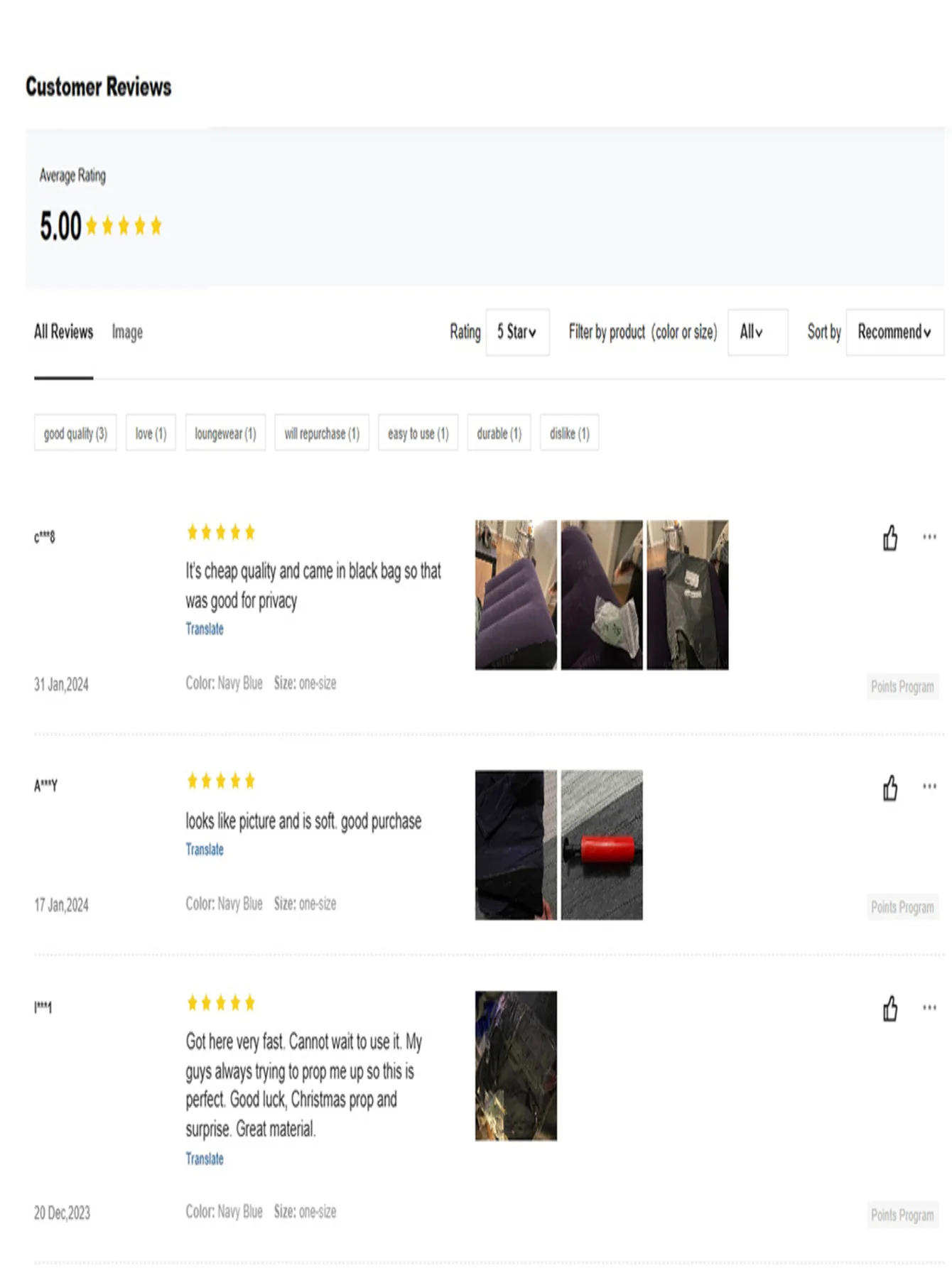The width and height of the screenshot is (952, 1268).
Task: Select the will repurchase tag filter
Action: 322,433
